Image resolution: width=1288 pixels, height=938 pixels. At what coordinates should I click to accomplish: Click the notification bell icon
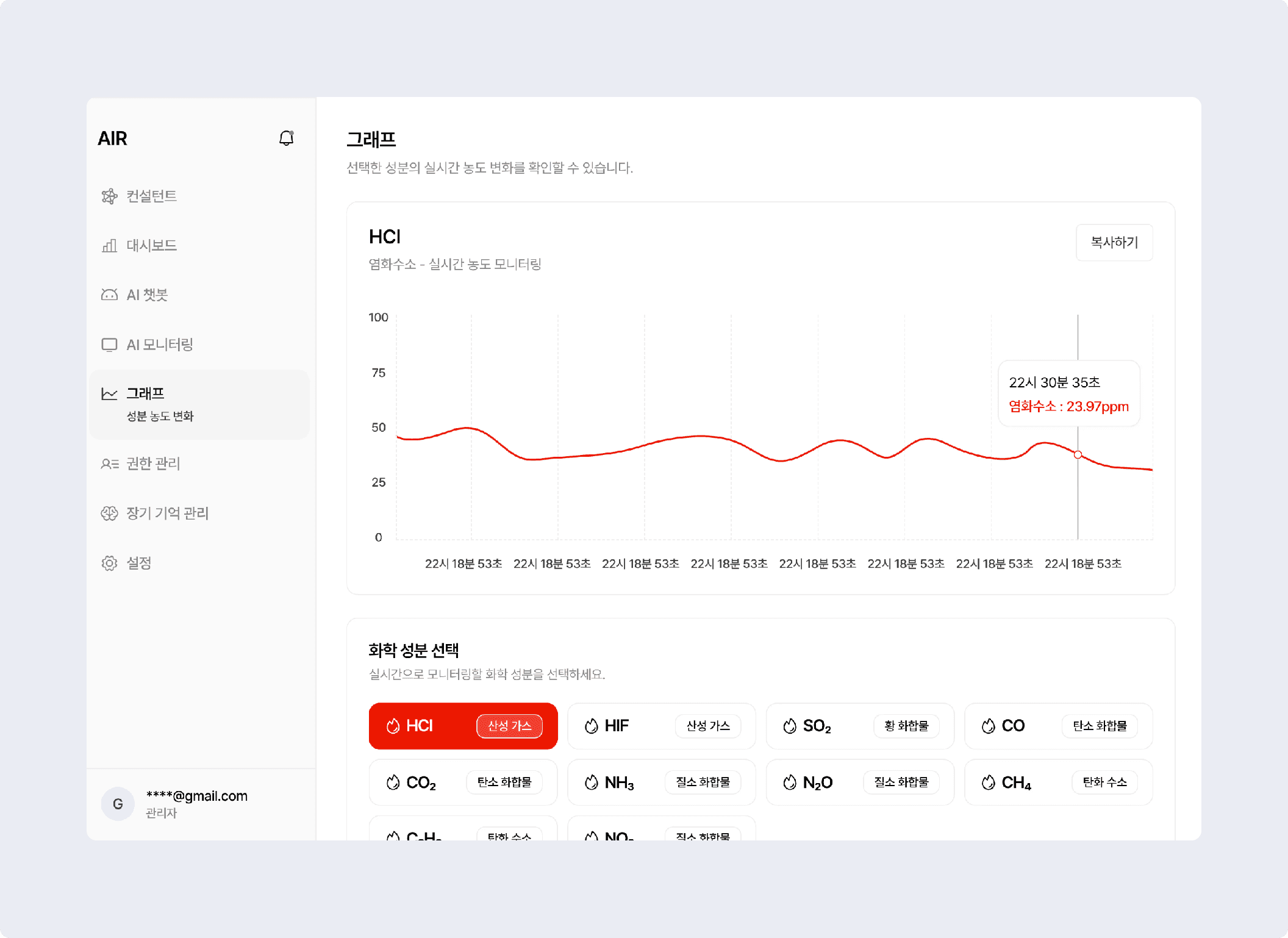coord(286,138)
